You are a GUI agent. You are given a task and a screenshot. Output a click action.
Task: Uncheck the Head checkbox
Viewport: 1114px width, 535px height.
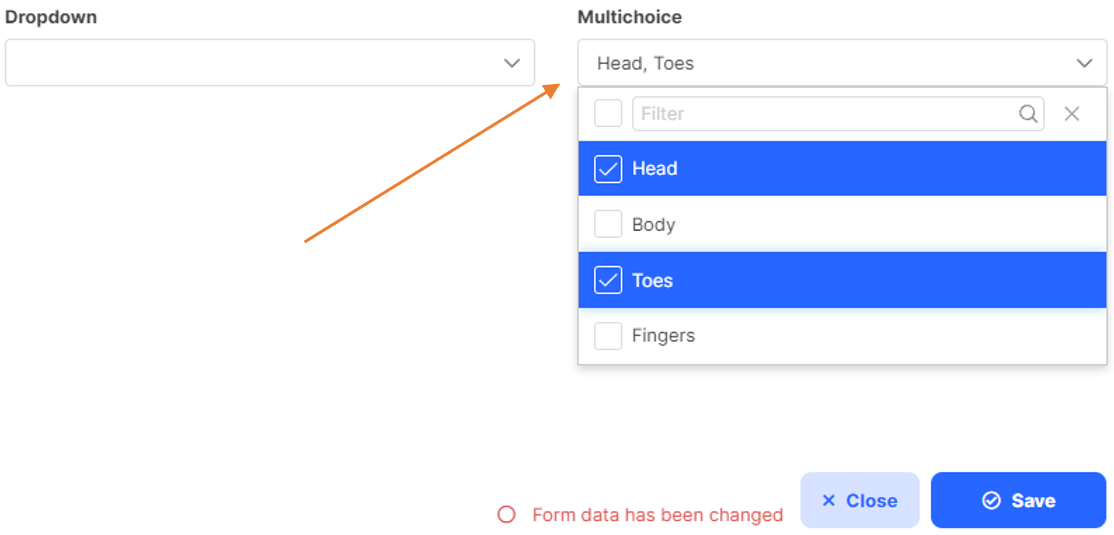[x=608, y=169]
